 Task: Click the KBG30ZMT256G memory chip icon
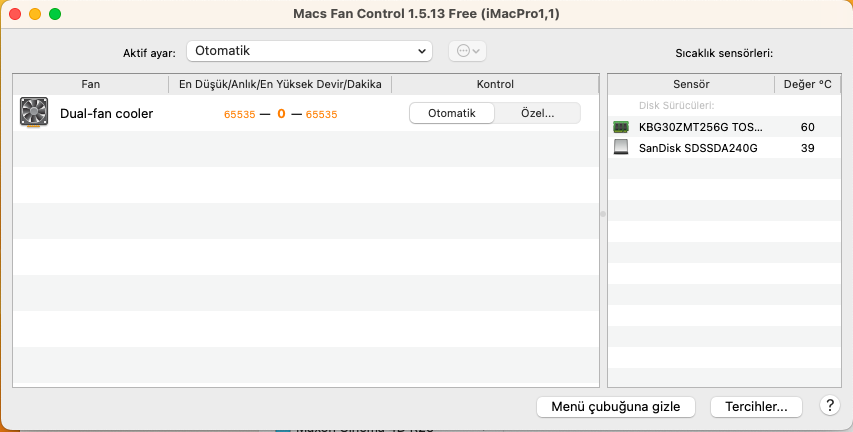[x=621, y=127]
